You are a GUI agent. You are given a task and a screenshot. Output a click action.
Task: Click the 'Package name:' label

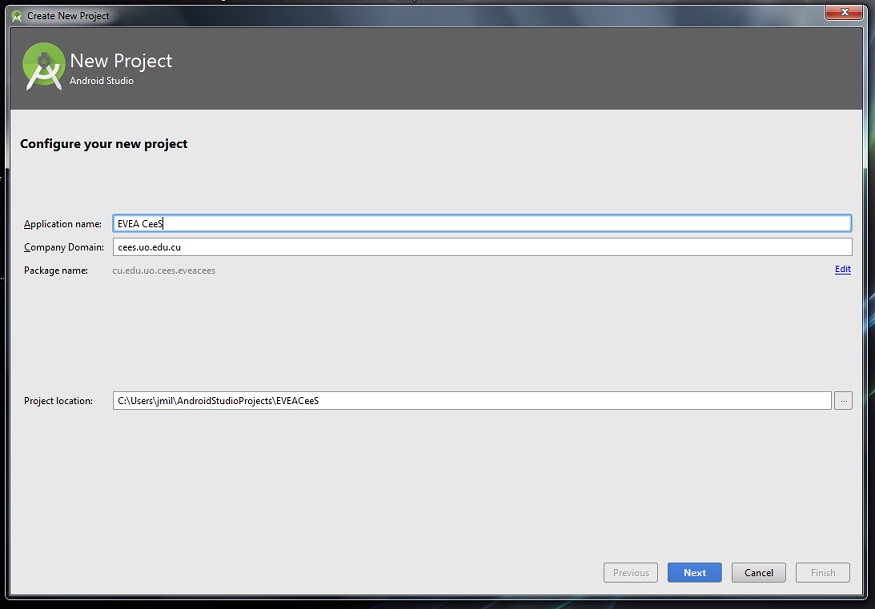click(x=56, y=270)
